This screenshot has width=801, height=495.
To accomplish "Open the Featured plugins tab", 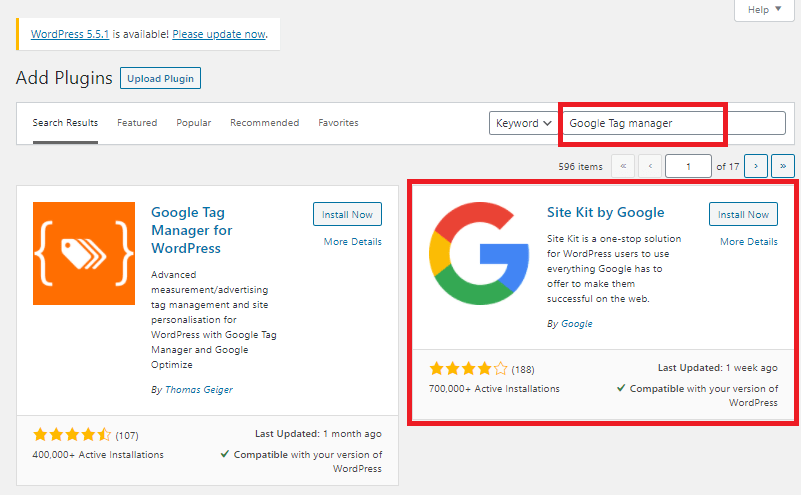I will pyautogui.click(x=137, y=123).
